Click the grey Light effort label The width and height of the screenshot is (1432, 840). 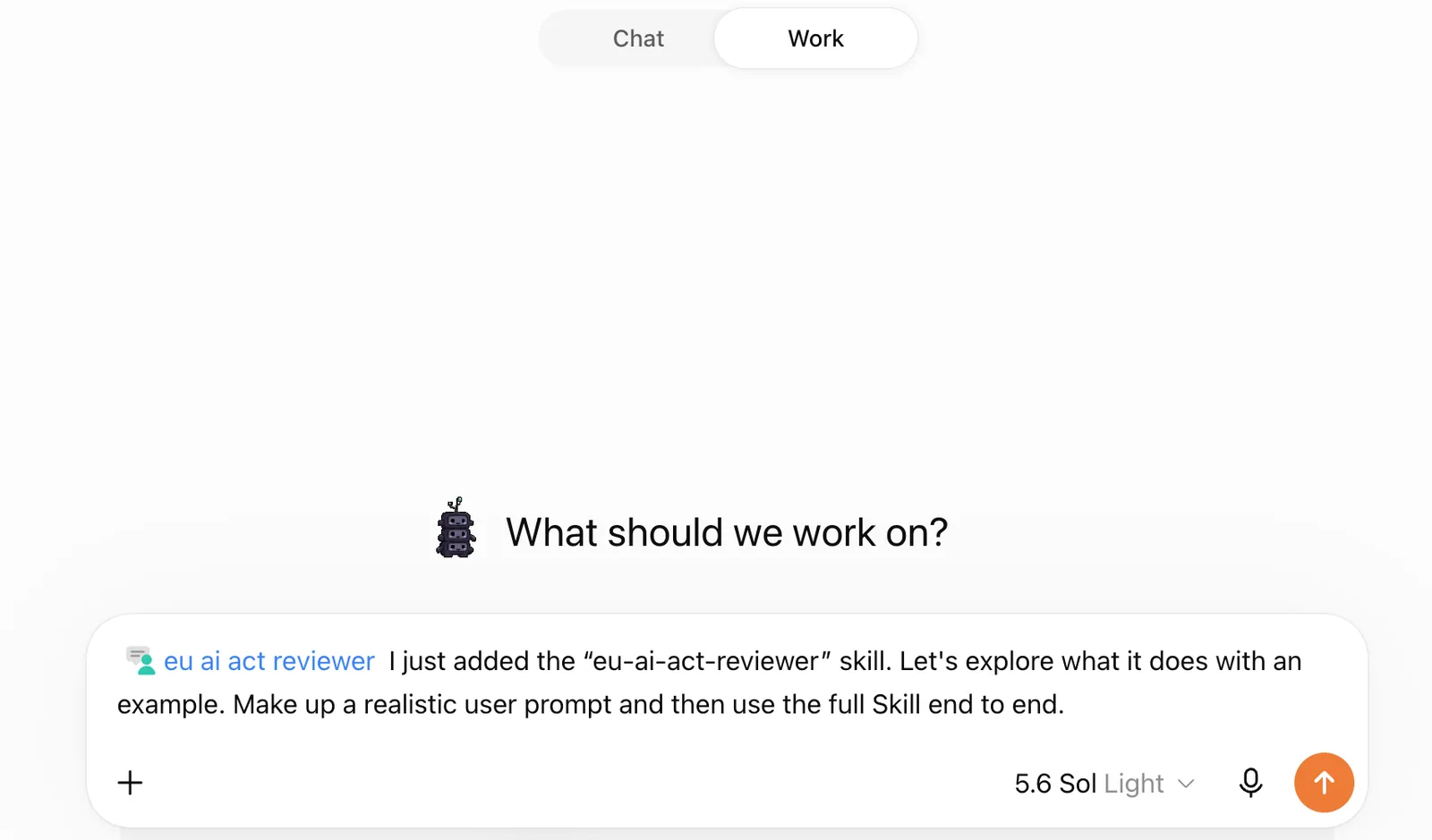pos(1133,784)
